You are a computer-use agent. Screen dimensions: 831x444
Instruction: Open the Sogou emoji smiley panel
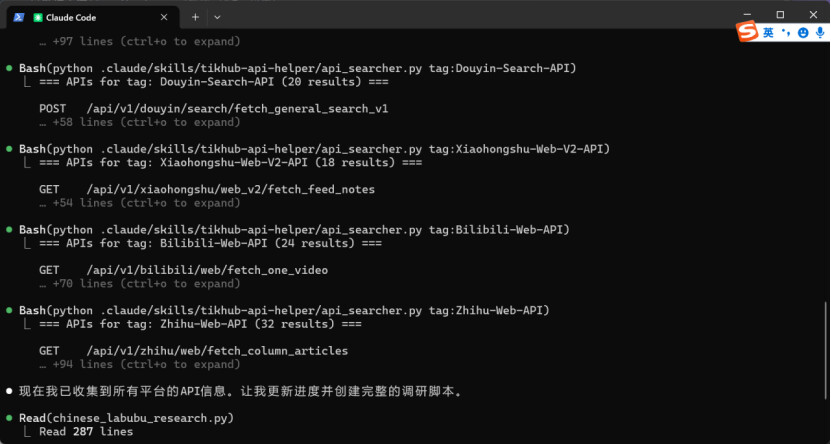[x=803, y=33]
